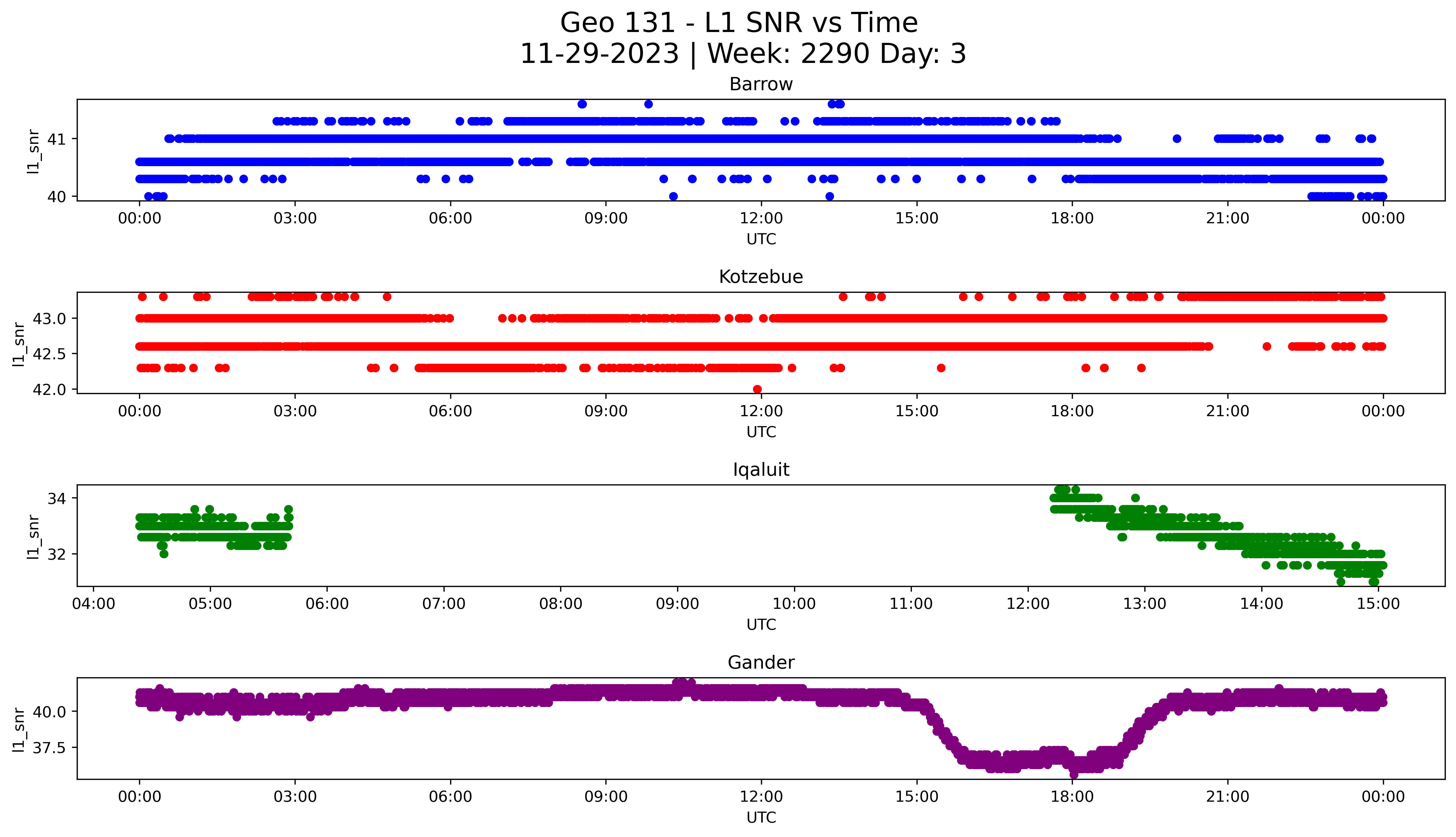Click the 06:00 tick on Gander x-axis

[450, 797]
